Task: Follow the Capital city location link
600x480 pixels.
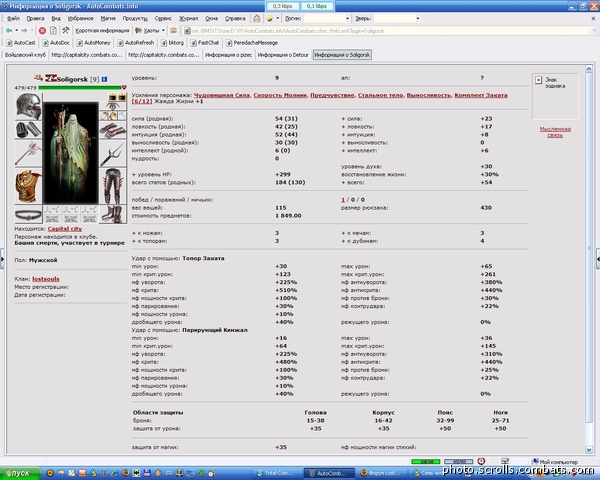Action: click(65, 229)
